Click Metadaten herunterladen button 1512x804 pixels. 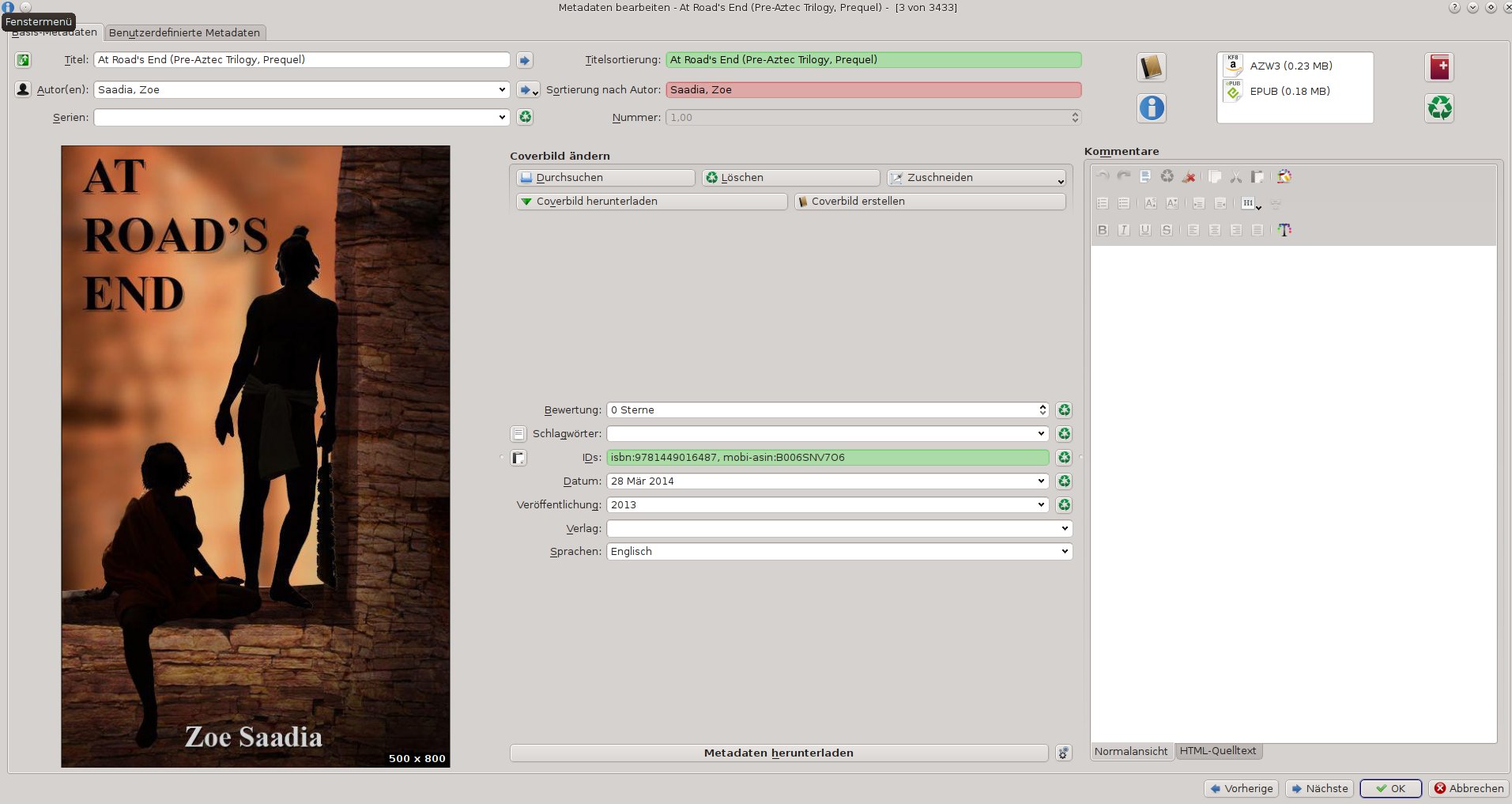779,753
